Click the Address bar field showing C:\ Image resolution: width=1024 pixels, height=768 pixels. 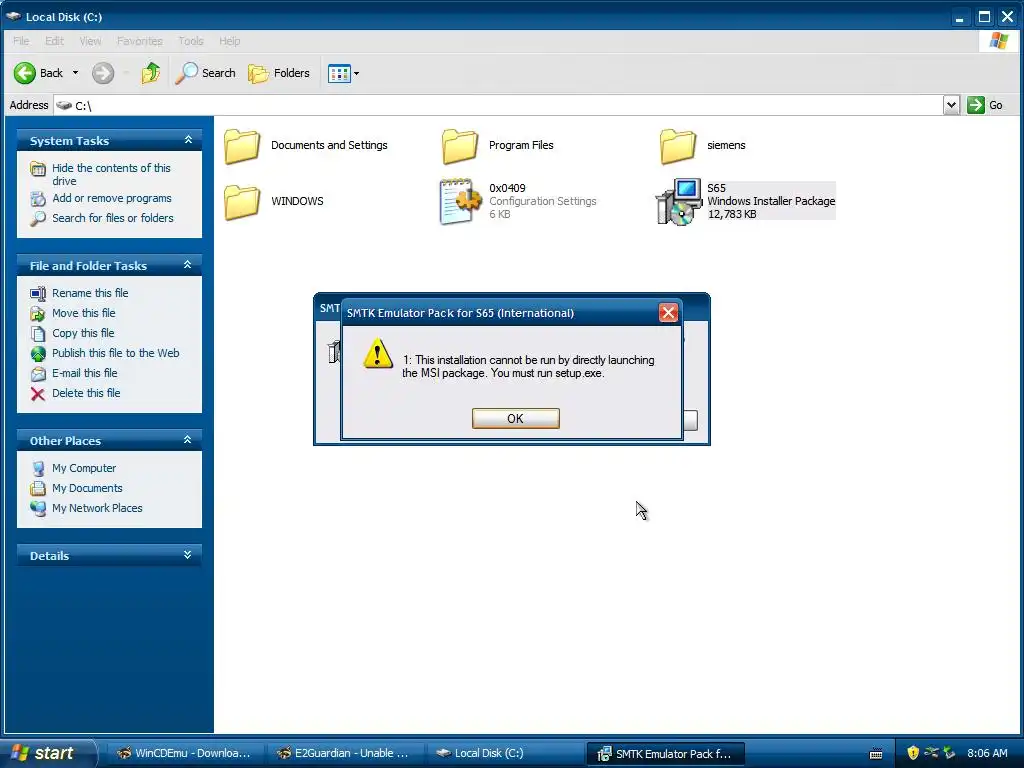[498, 105]
